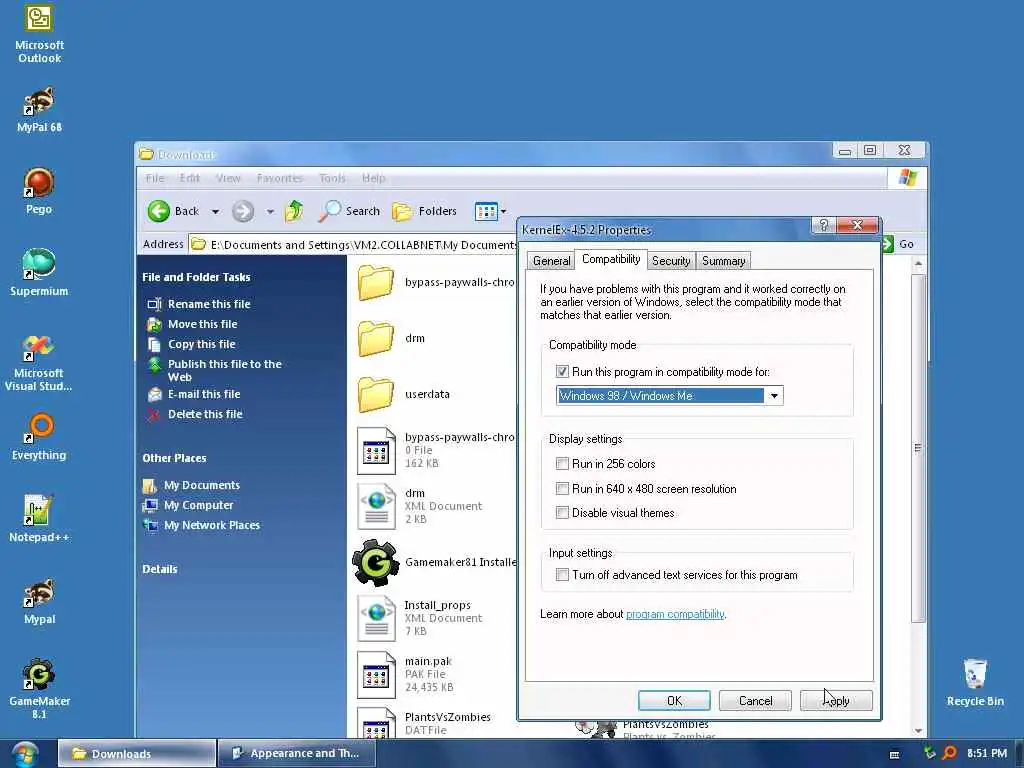
Task: Switch to the General tab
Action: tap(551, 261)
